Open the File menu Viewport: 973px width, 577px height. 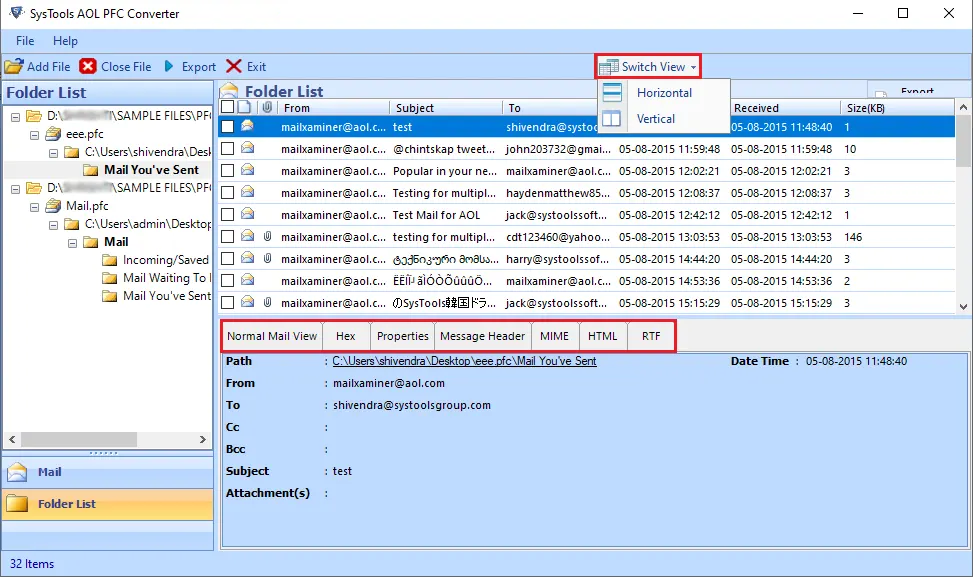point(25,41)
